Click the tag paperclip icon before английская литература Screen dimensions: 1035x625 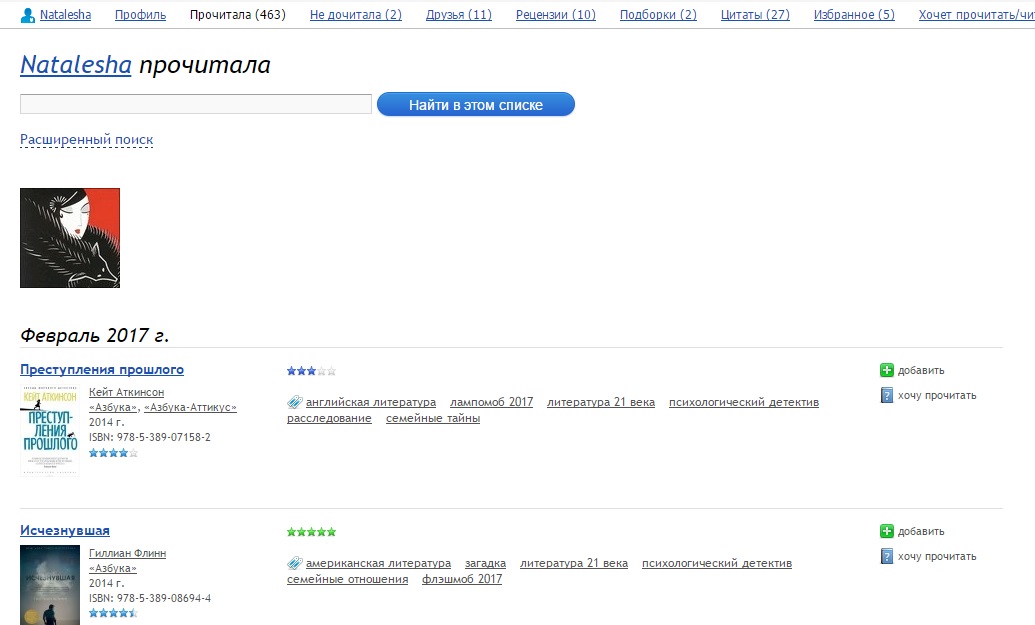(294, 402)
